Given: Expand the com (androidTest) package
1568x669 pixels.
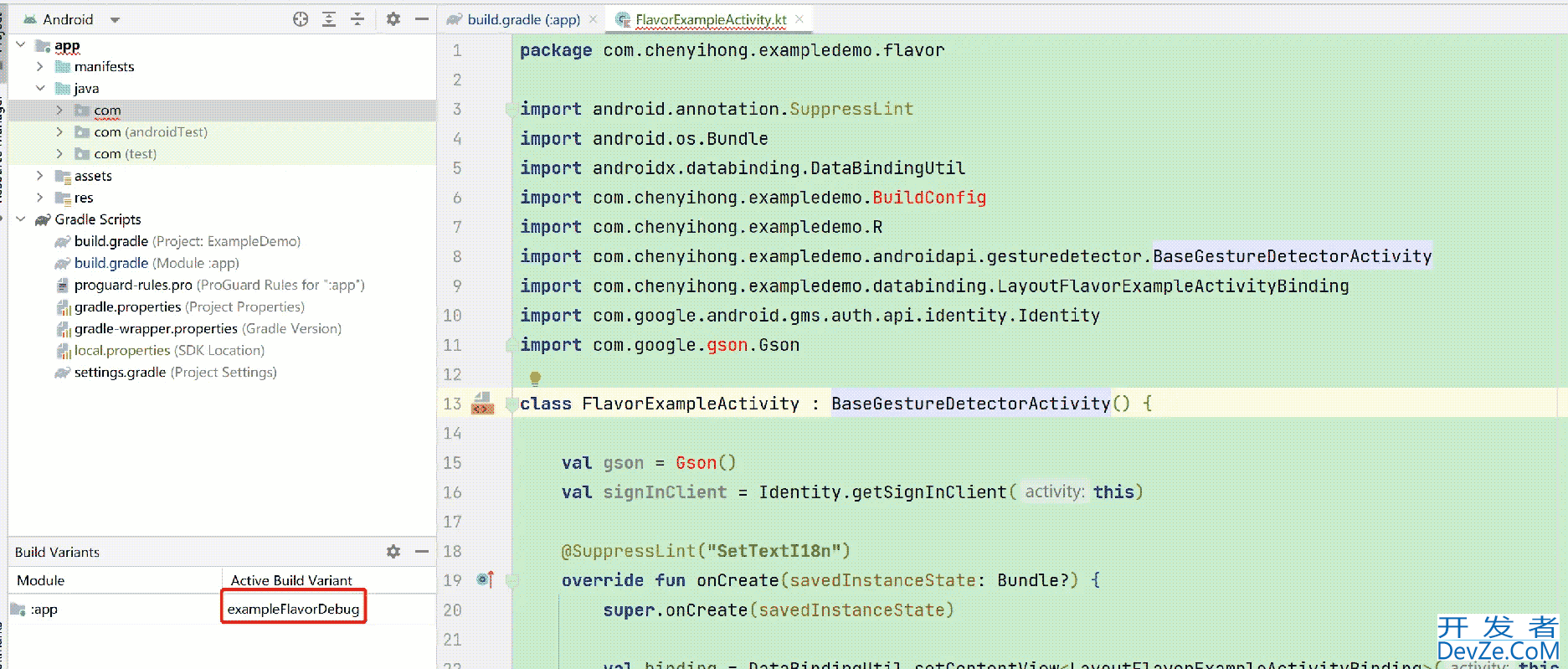Looking at the screenshot, I should pyautogui.click(x=59, y=131).
